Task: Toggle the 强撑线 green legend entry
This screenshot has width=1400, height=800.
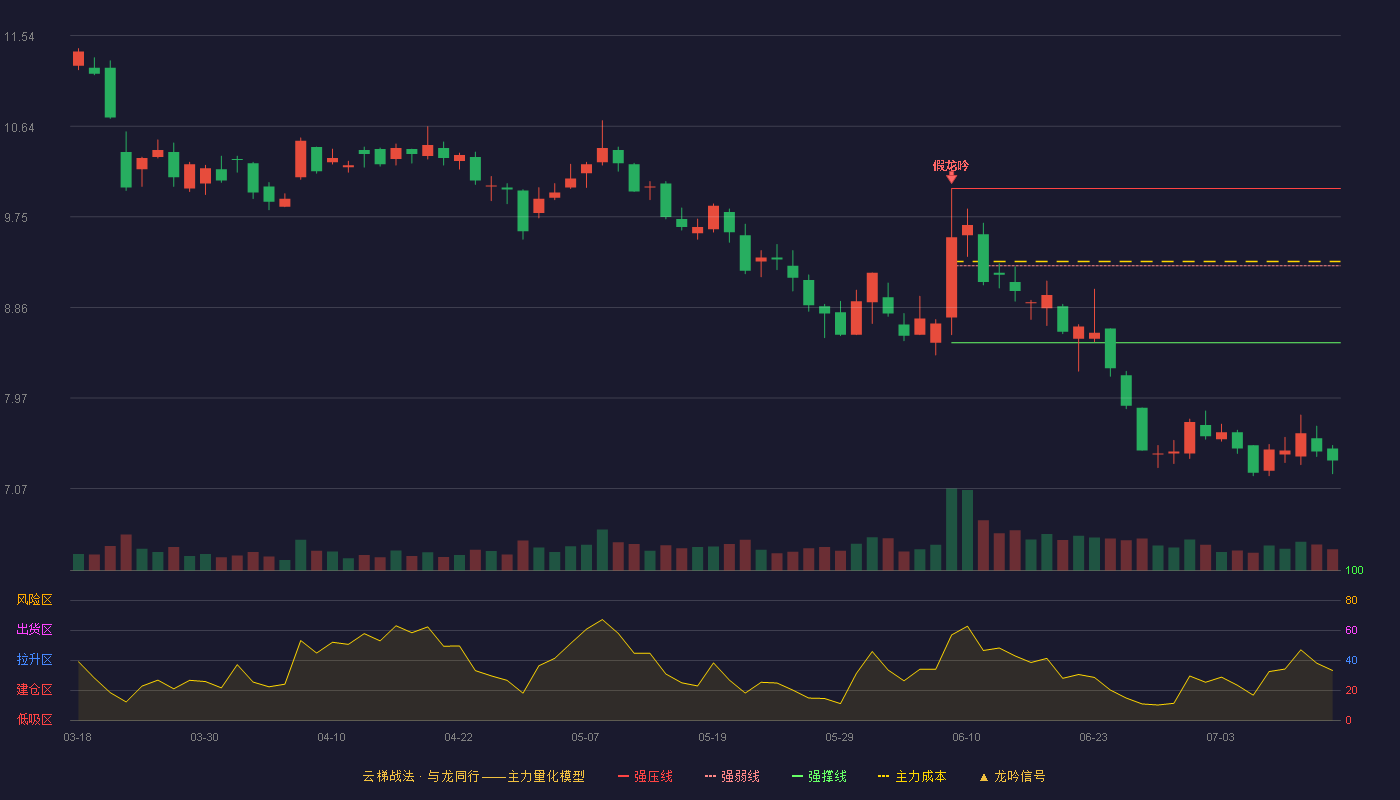Action: [x=819, y=776]
